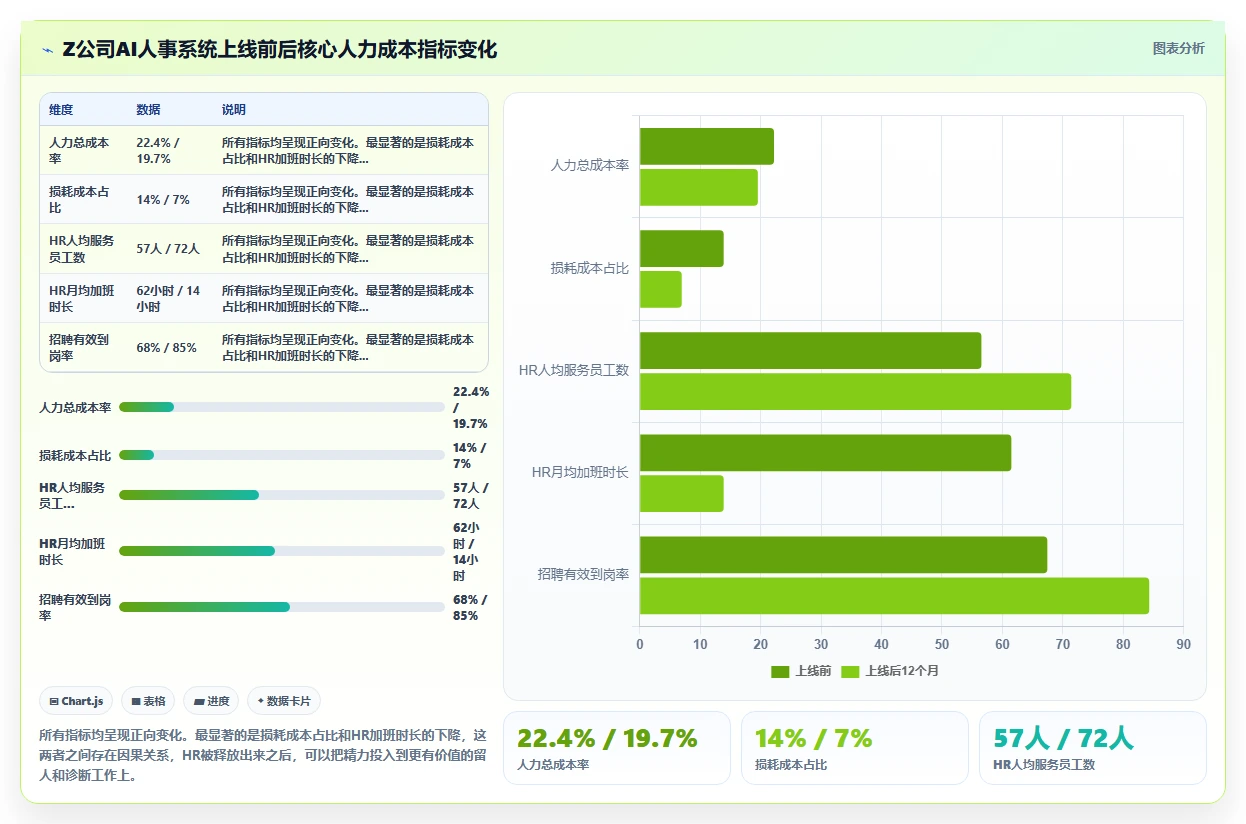Click the lightning icon beside the title
The width and height of the screenshot is (1246, 824).
pyautogui.click(x=48, y=50)
